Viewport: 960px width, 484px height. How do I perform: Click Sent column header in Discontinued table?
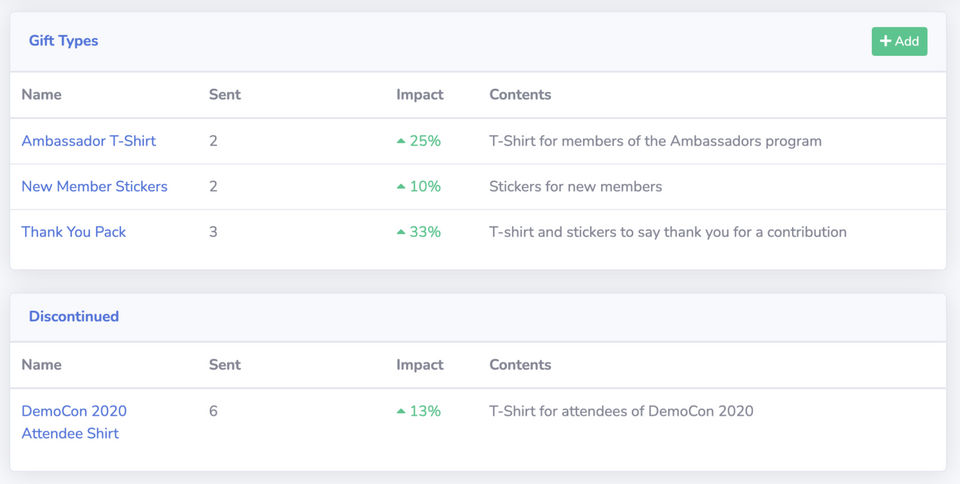point(225,365)
